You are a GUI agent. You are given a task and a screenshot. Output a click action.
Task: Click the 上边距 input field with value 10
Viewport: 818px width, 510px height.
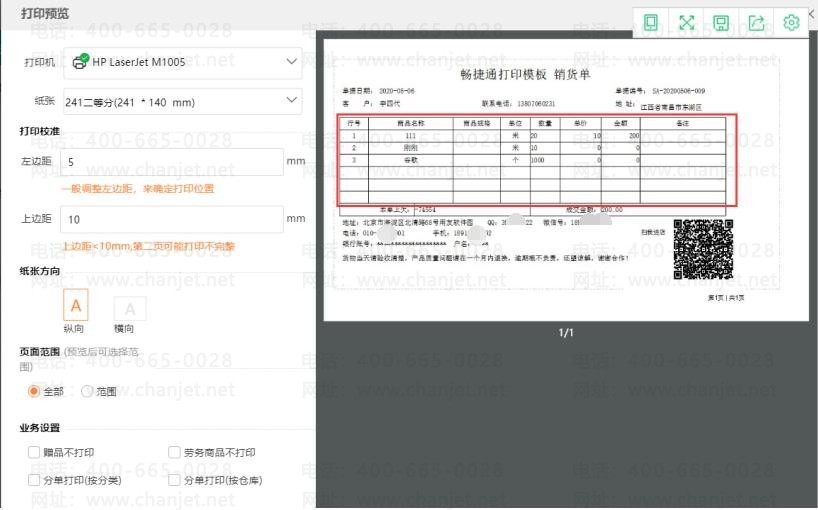[172, 219]
